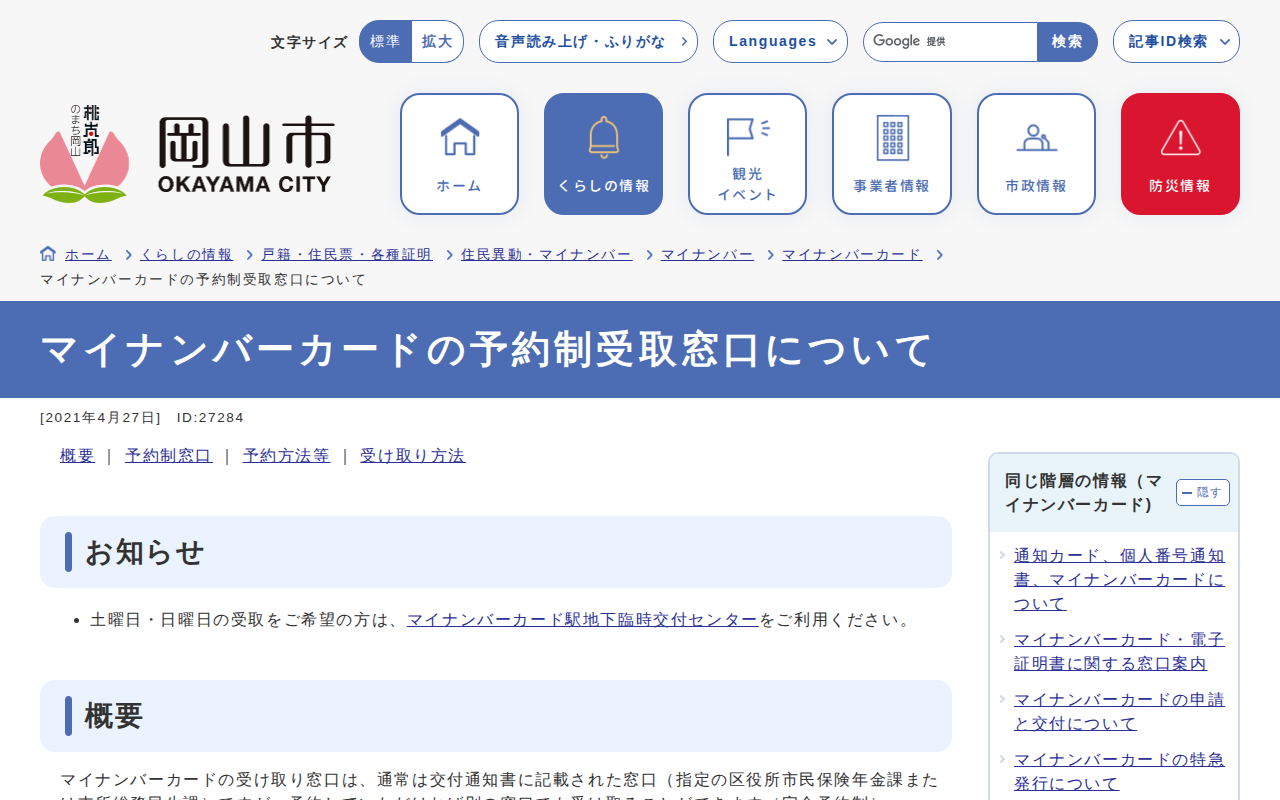Open the building icon 事業者情報 tile
The image size is (1280, 800).
[x=891, y=154]
